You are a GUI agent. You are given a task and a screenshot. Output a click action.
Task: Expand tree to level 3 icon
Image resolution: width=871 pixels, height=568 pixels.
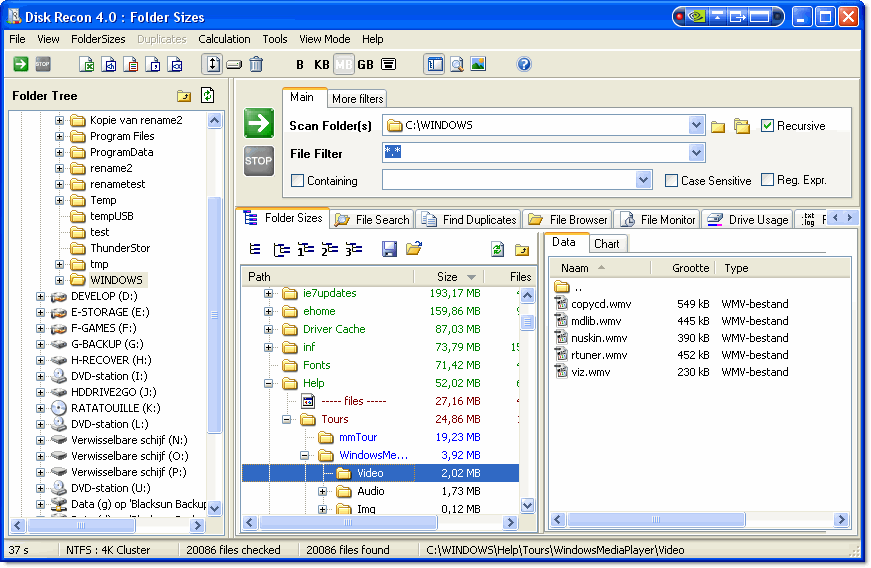coord(354,250)
